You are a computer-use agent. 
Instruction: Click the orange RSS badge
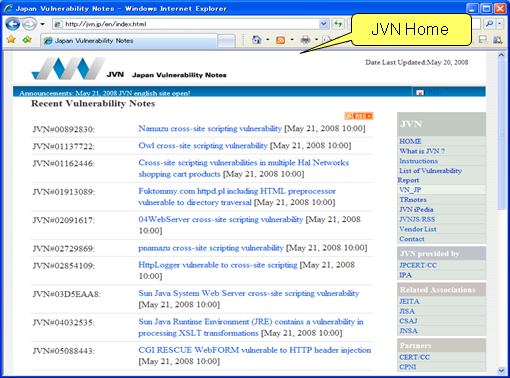359,116
